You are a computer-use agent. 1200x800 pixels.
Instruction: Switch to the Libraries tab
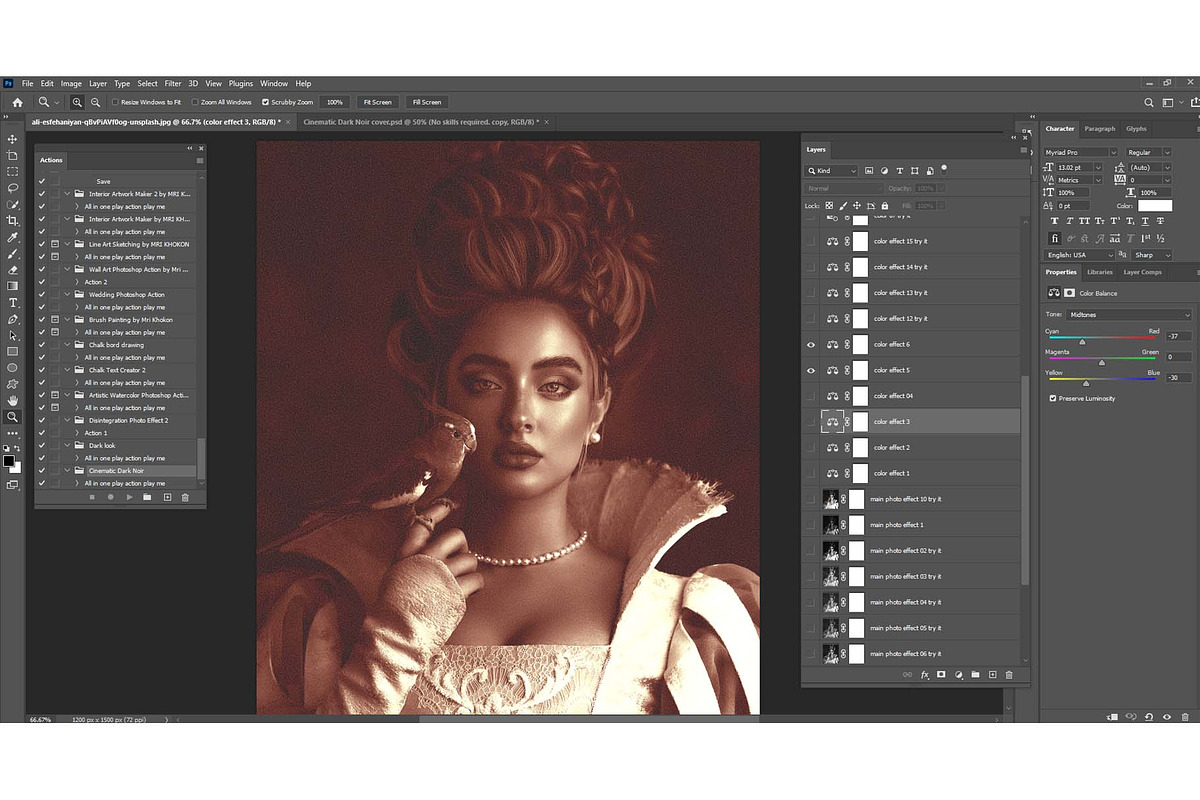1100,272
